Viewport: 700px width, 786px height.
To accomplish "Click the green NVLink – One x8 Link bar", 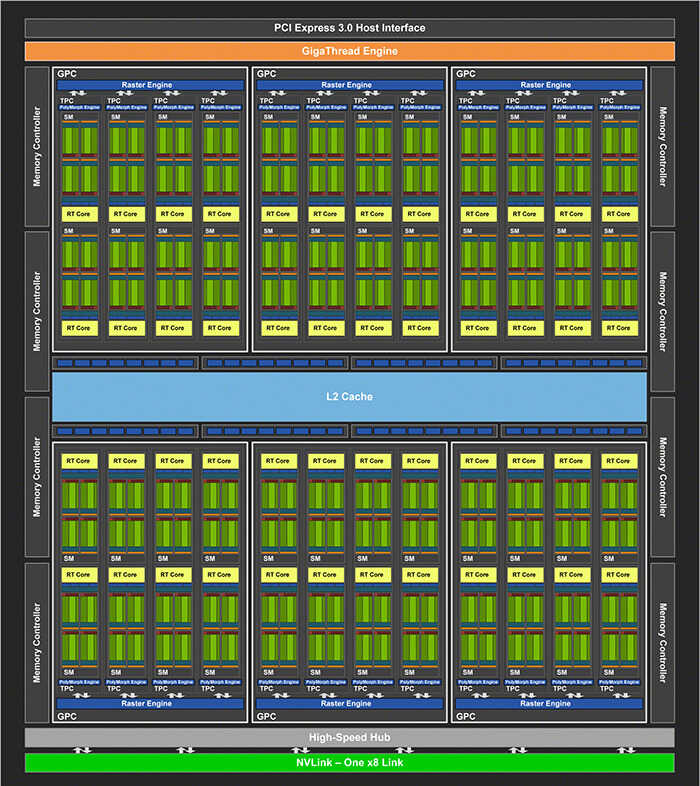I will [349, 762].
